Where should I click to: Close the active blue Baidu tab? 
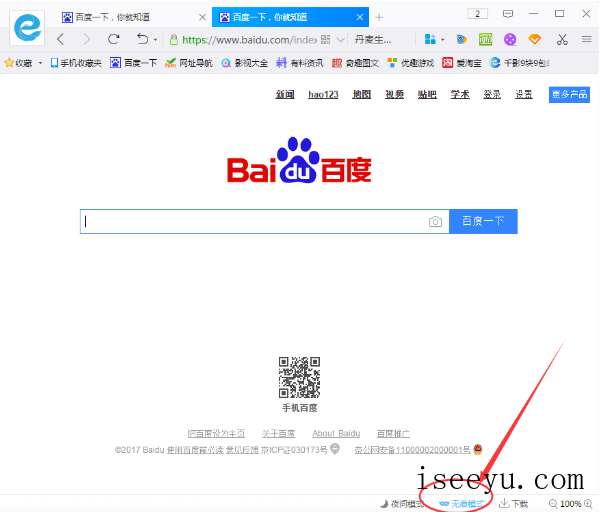point(360,17)
